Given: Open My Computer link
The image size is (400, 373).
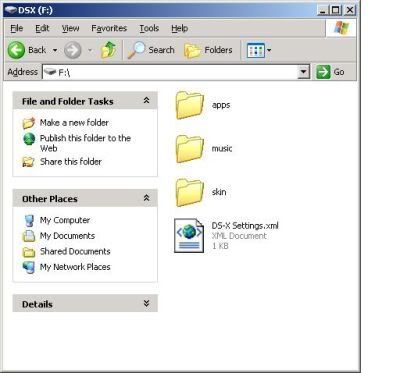Looking at the screenshot, I should click(x=65, y=220).
